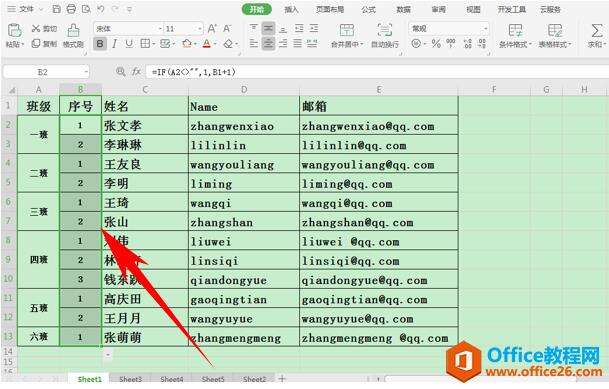The width and height of the screenshot is (609, 389).
Task: Click the formula bar input field
Action: 377,72
